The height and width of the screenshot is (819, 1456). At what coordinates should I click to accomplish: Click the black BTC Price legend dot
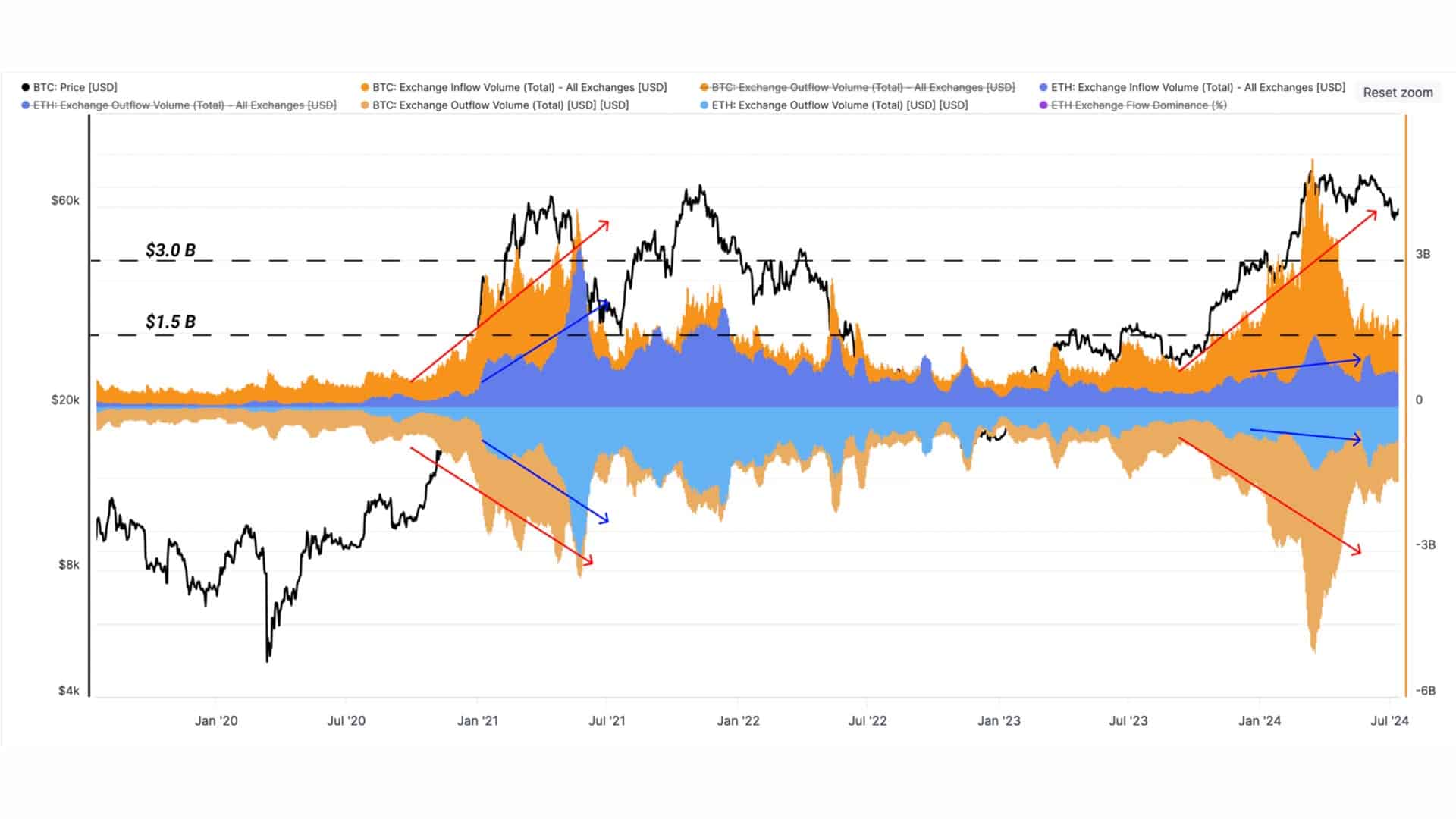pos(26,87)
